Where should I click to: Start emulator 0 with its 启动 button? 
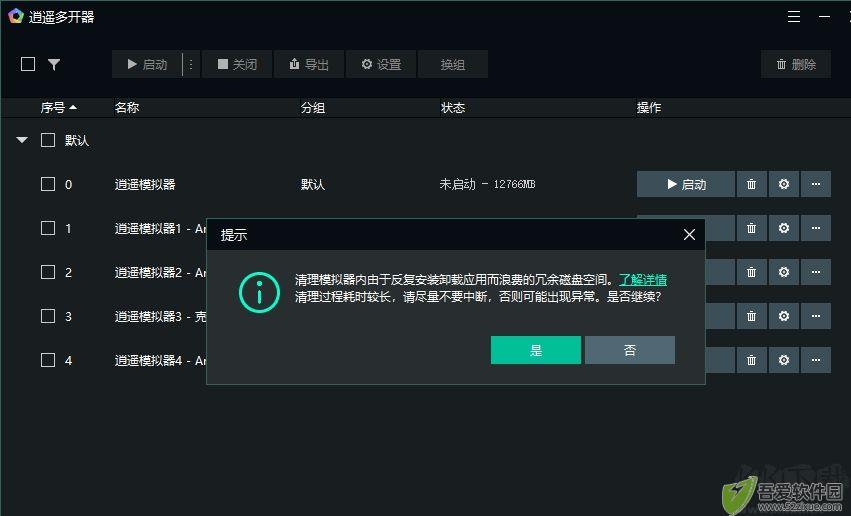685,184
